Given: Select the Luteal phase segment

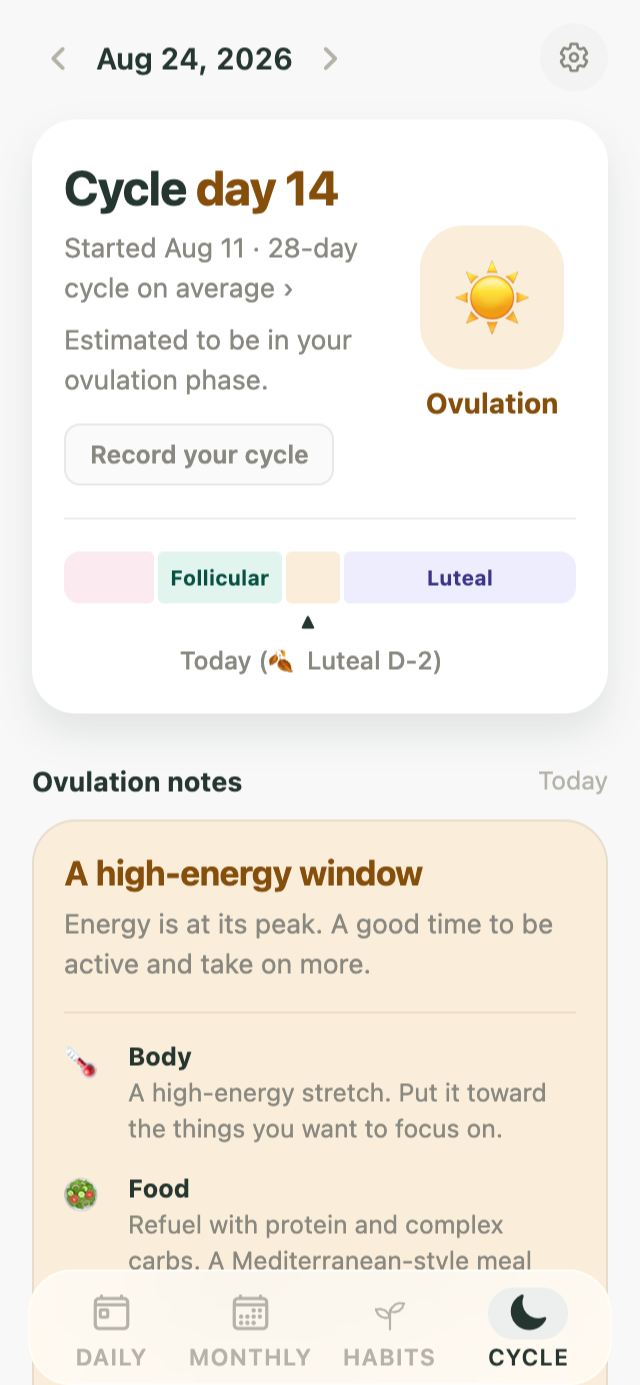Looking at the screenshot, I should click(x=460, y=578).
